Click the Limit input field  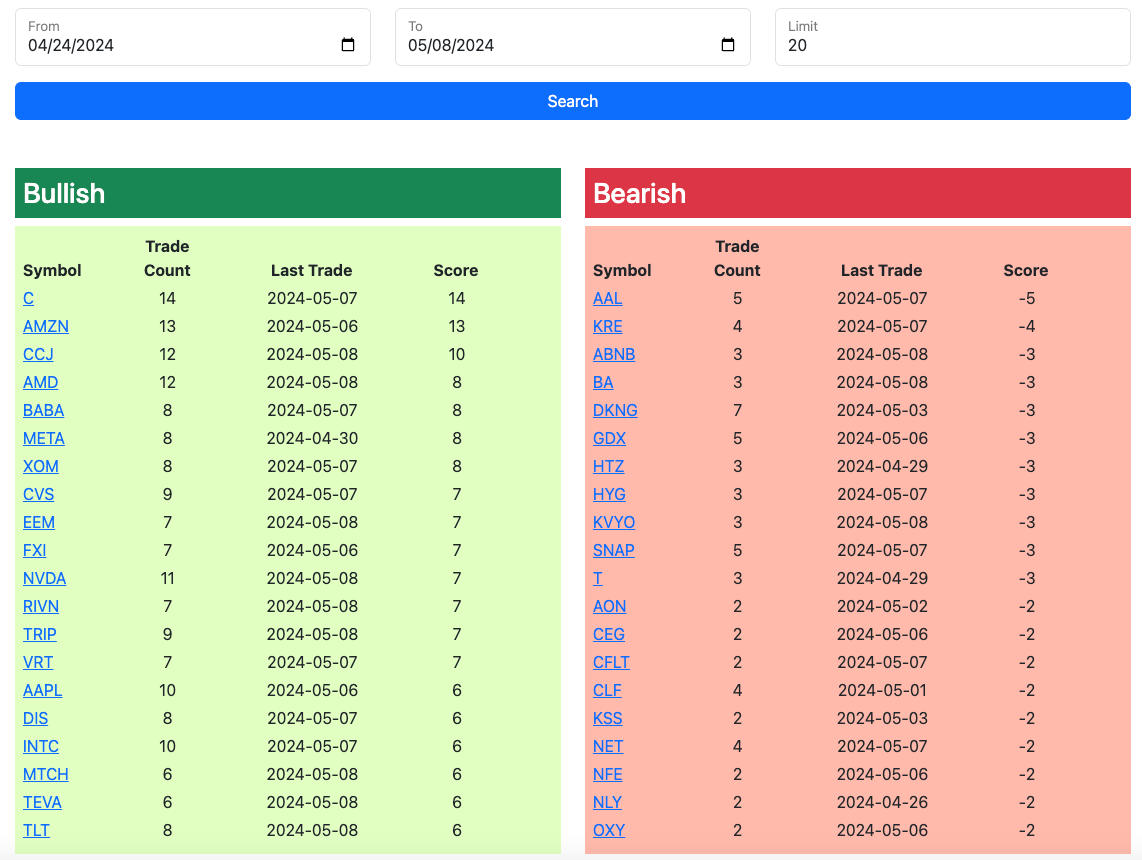953,37
